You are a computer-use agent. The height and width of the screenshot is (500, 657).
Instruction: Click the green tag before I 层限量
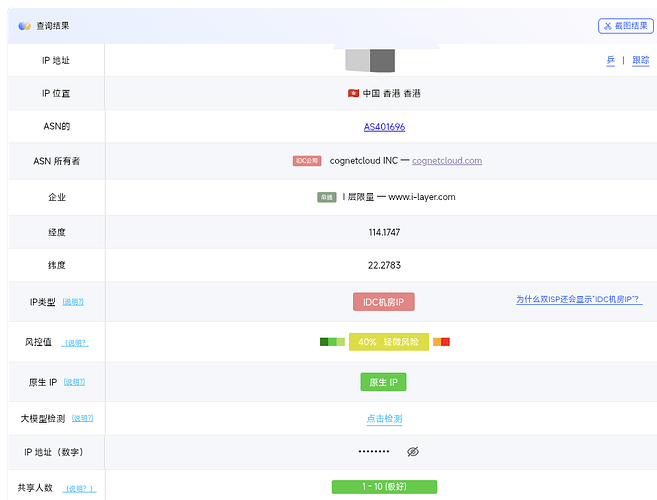tap(326, 197)
